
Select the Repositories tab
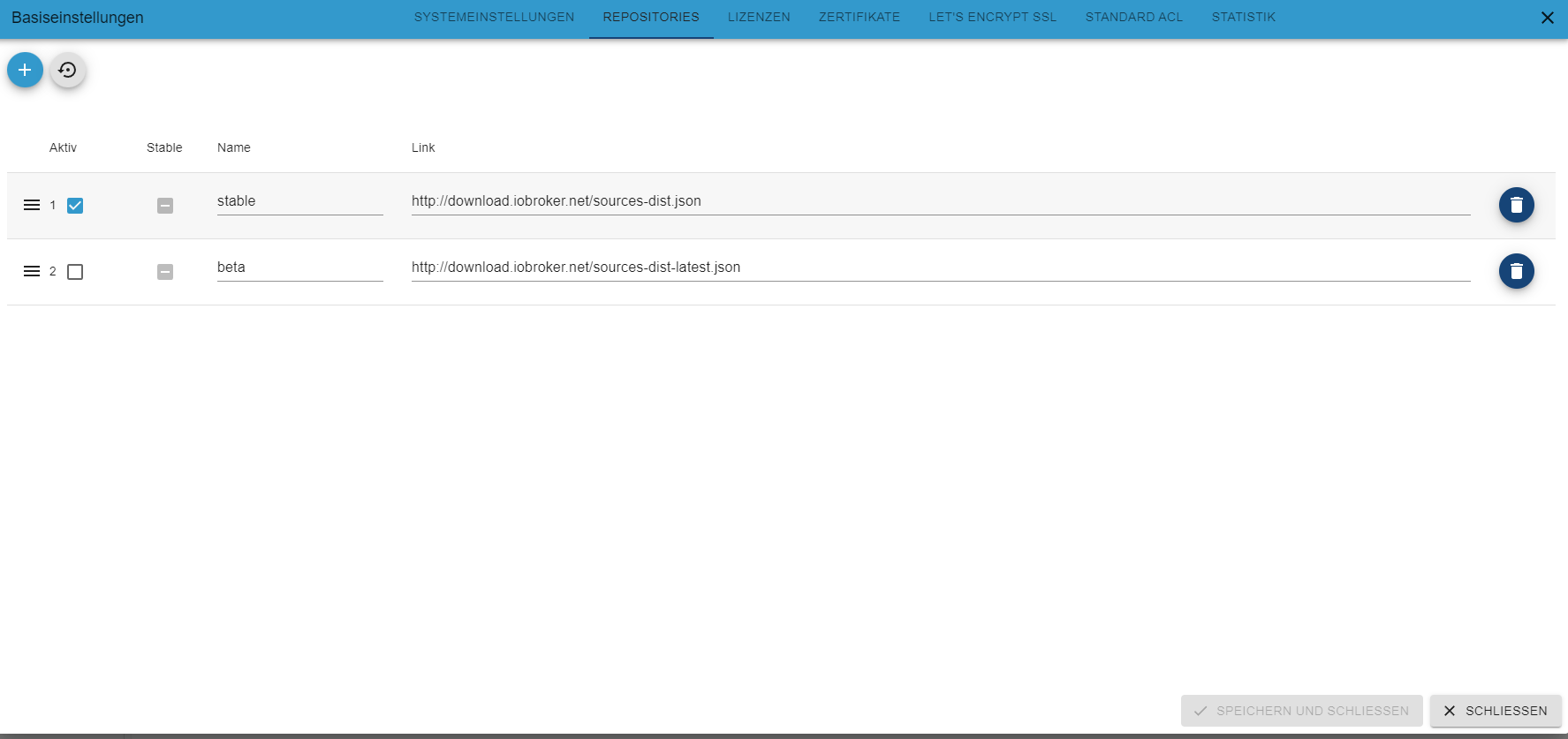651,18
